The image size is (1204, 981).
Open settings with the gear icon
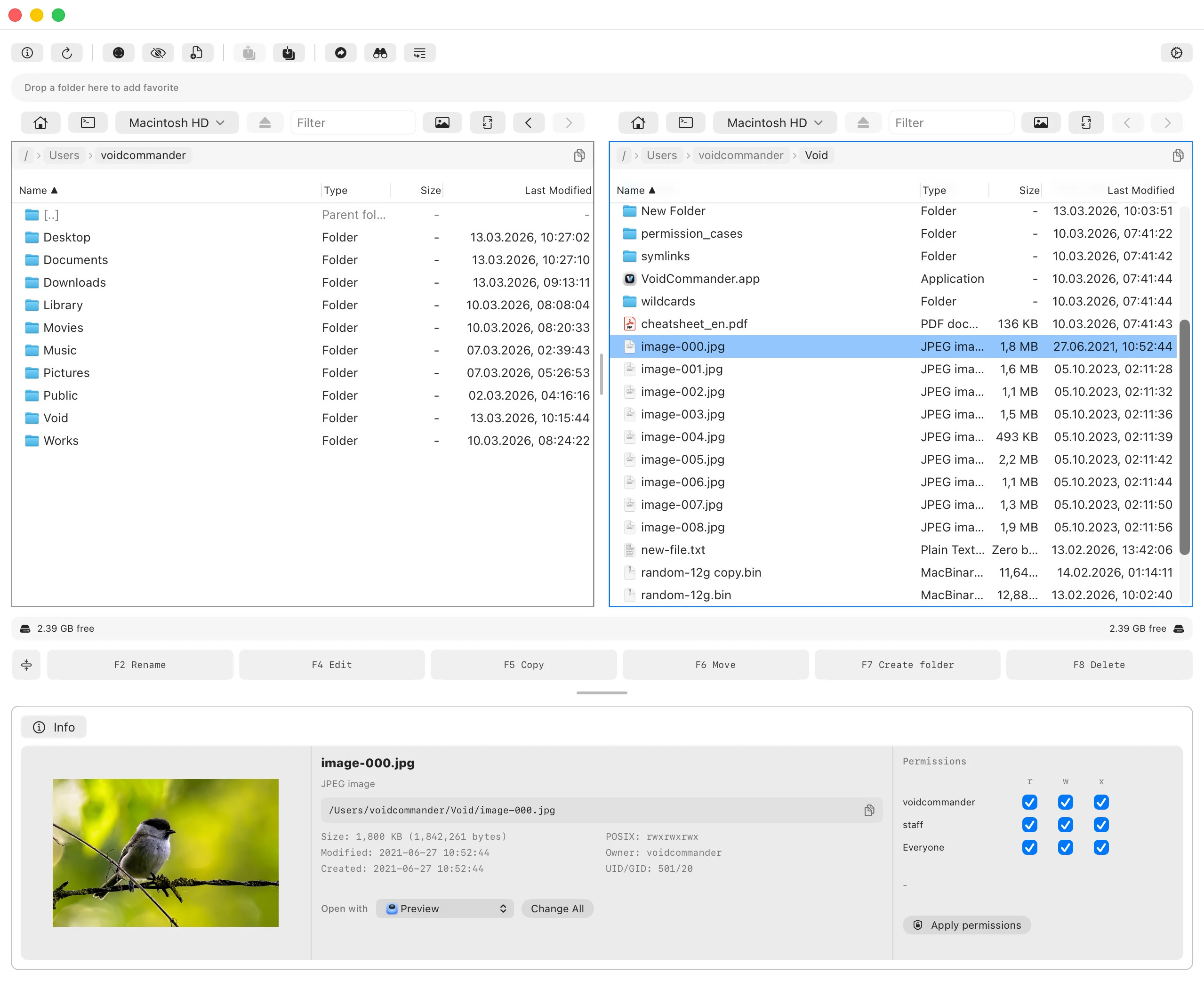[1176, 53]
